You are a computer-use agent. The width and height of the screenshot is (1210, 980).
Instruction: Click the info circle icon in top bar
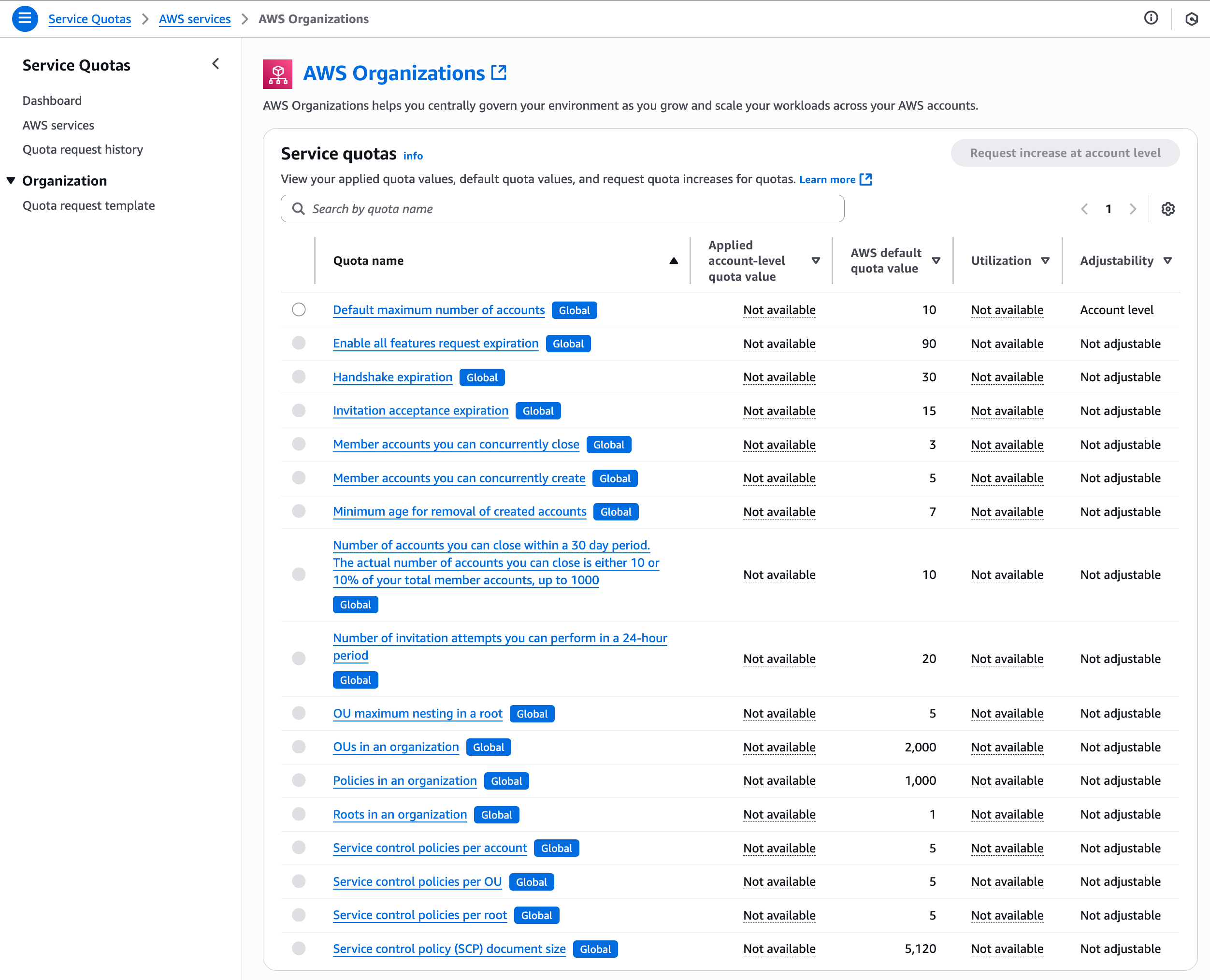(x=1151, y=18)
